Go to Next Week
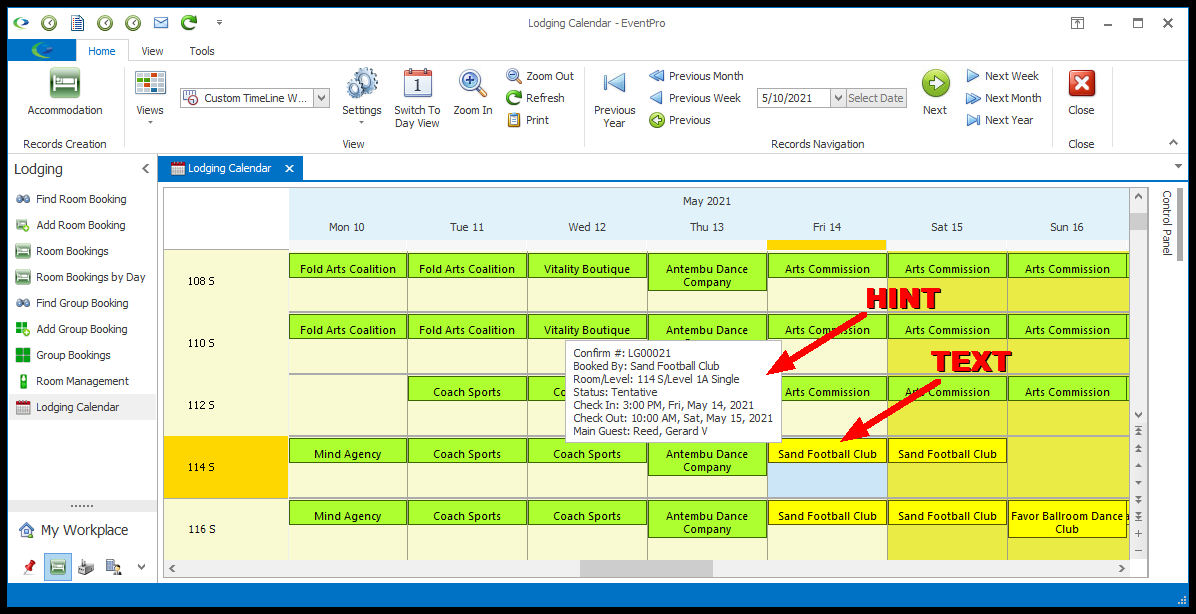This screenshot has width=1196, height=614. pos(1002,76)
